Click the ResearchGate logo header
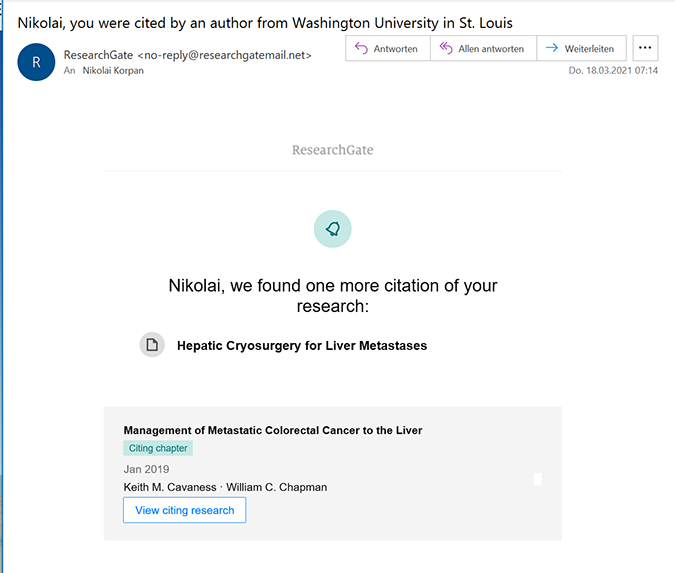Viewport: 675px width, 573px height. click(x=332, y=150)
